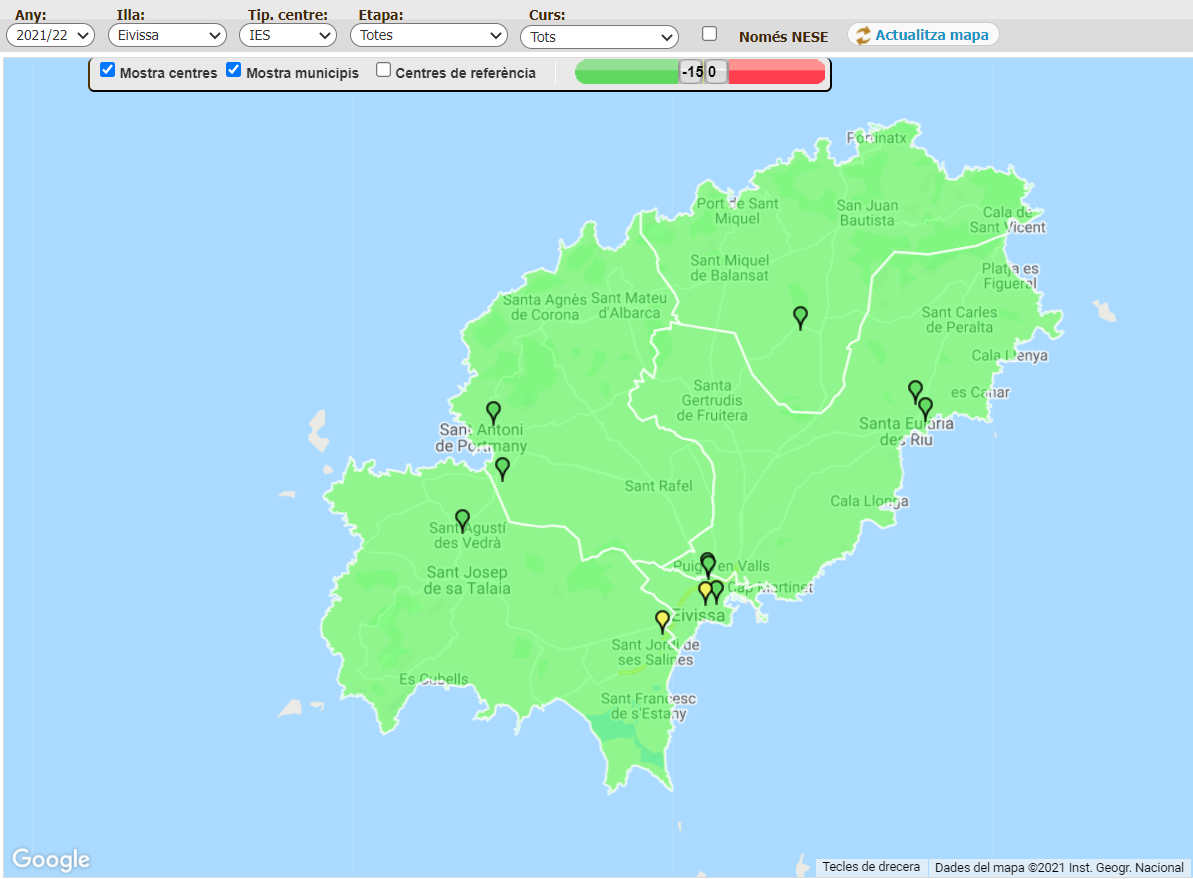Click the -15 slider handle

click(x=691, y=72)
